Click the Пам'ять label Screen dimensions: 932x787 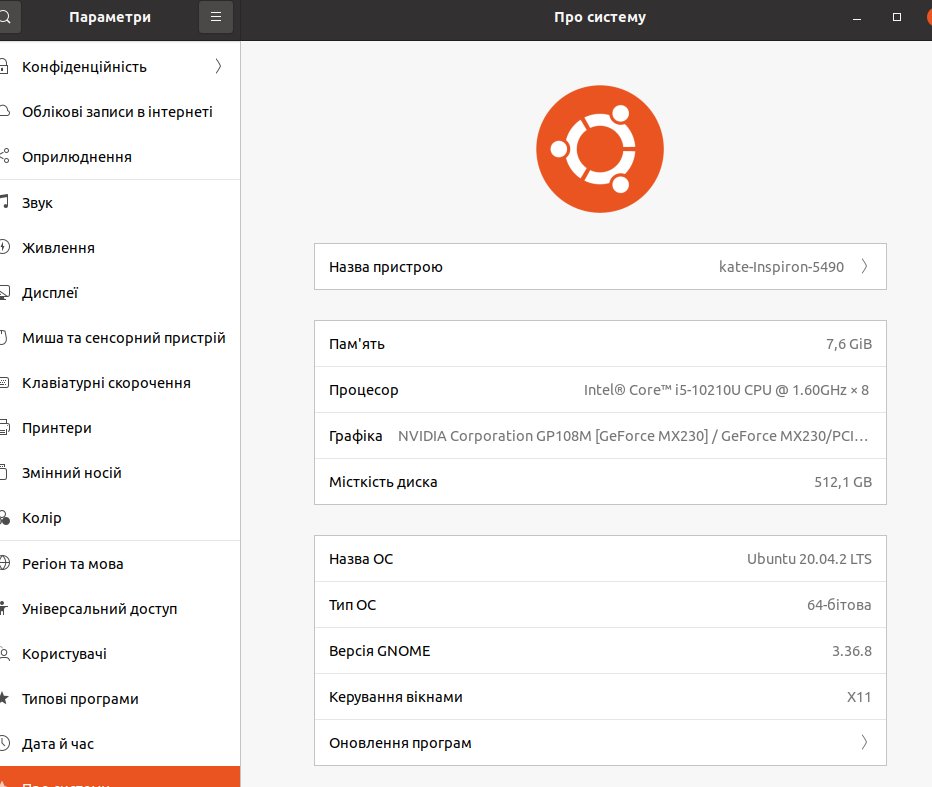pyautogui.click(x=357, y=344)
